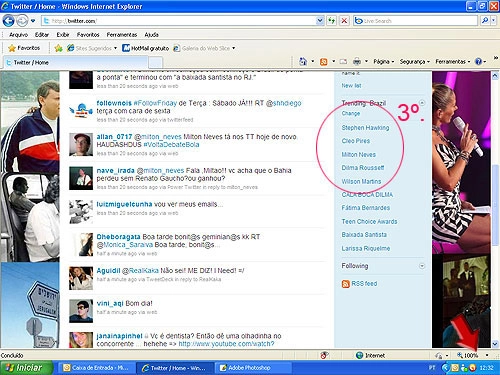500x375 pixels.
Task: Click allan_0717 avatar thumbnail
Action: click(81, 145)
